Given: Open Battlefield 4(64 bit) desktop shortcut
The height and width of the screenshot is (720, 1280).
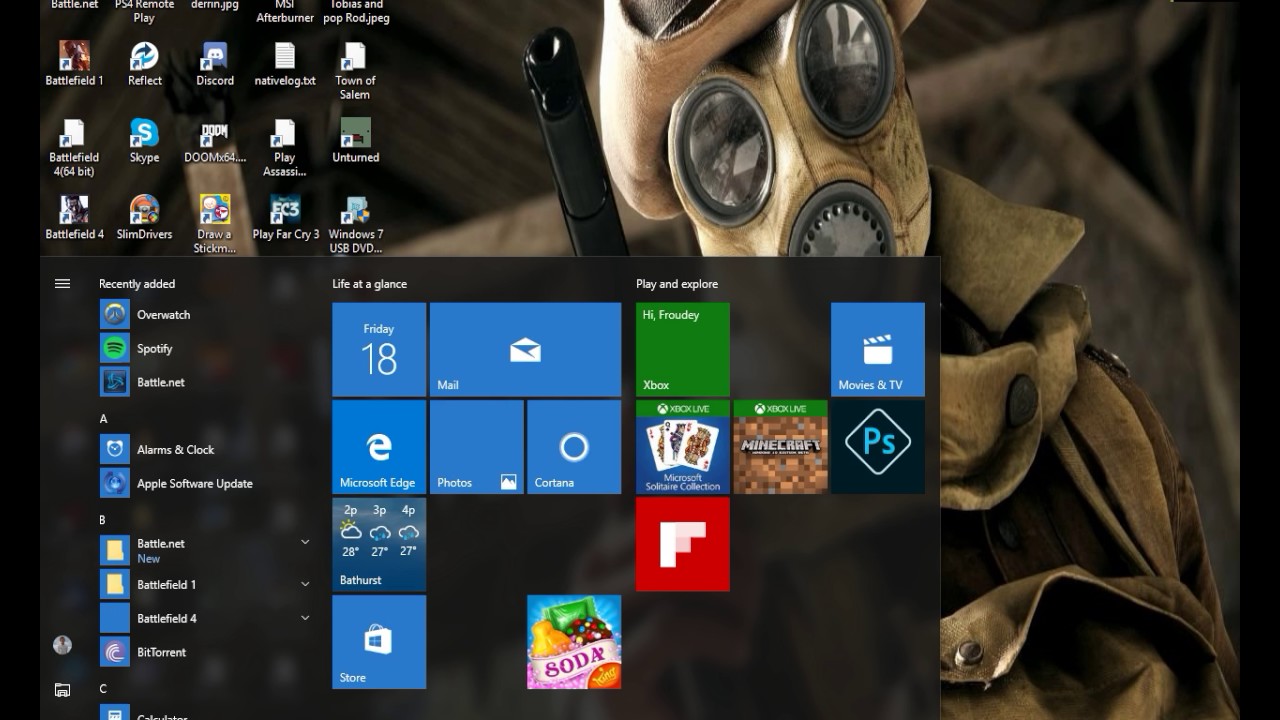Looking at the screenshot, I should [x=74, y=148].
